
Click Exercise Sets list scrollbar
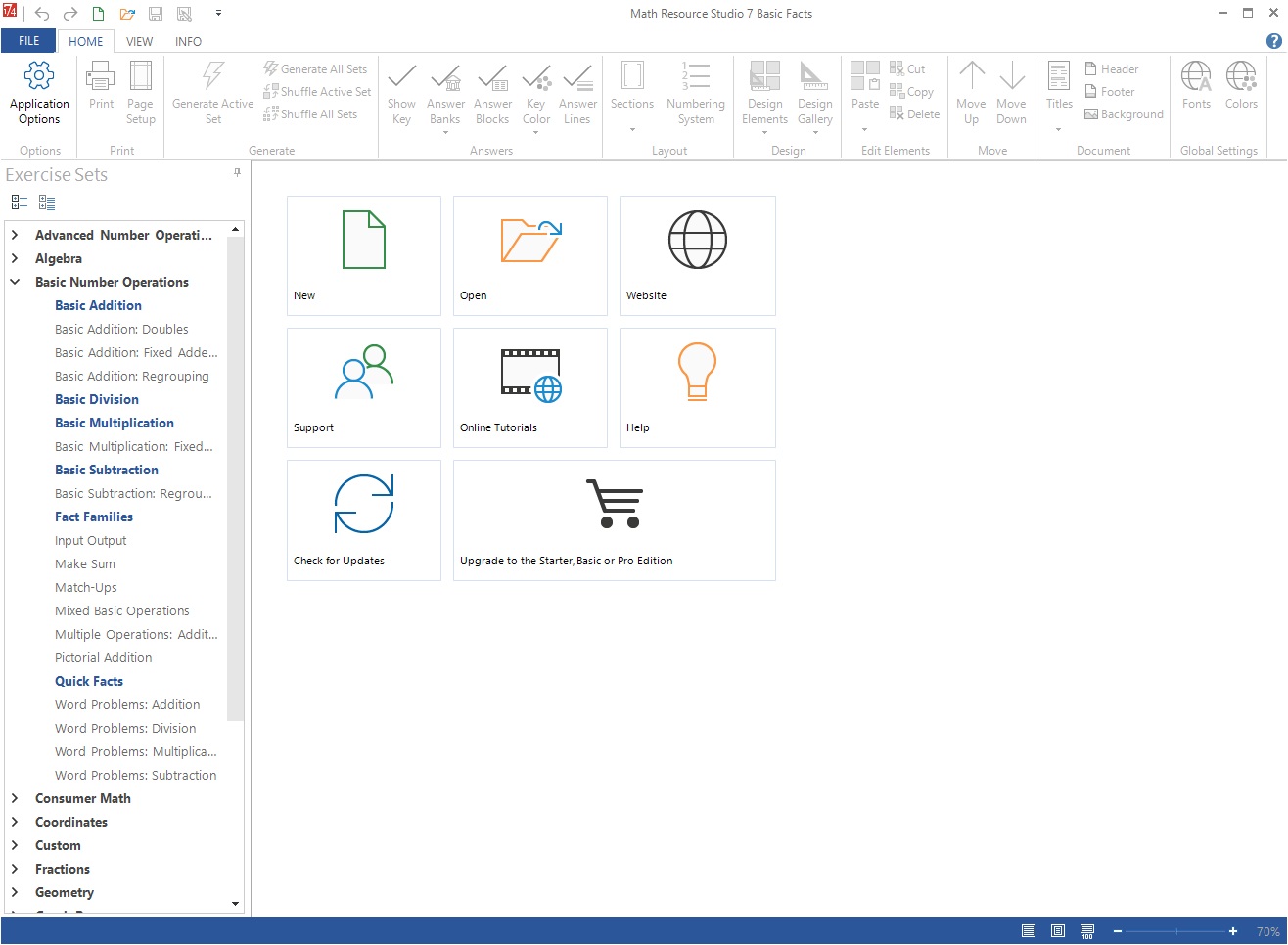point(235,478)
